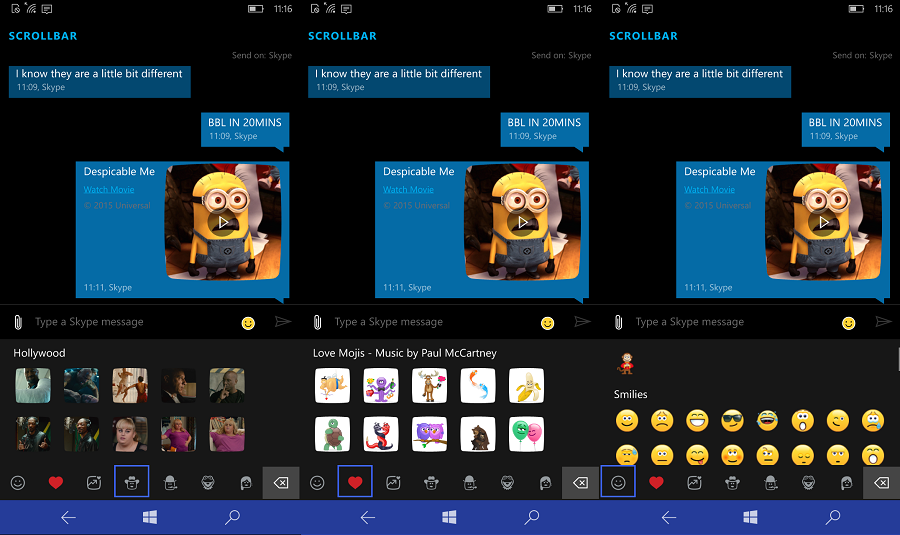Viewport: 900px width, 535px height.
Task: Open Watch Movie link on Smilies screen
Action: pos(709,189)
